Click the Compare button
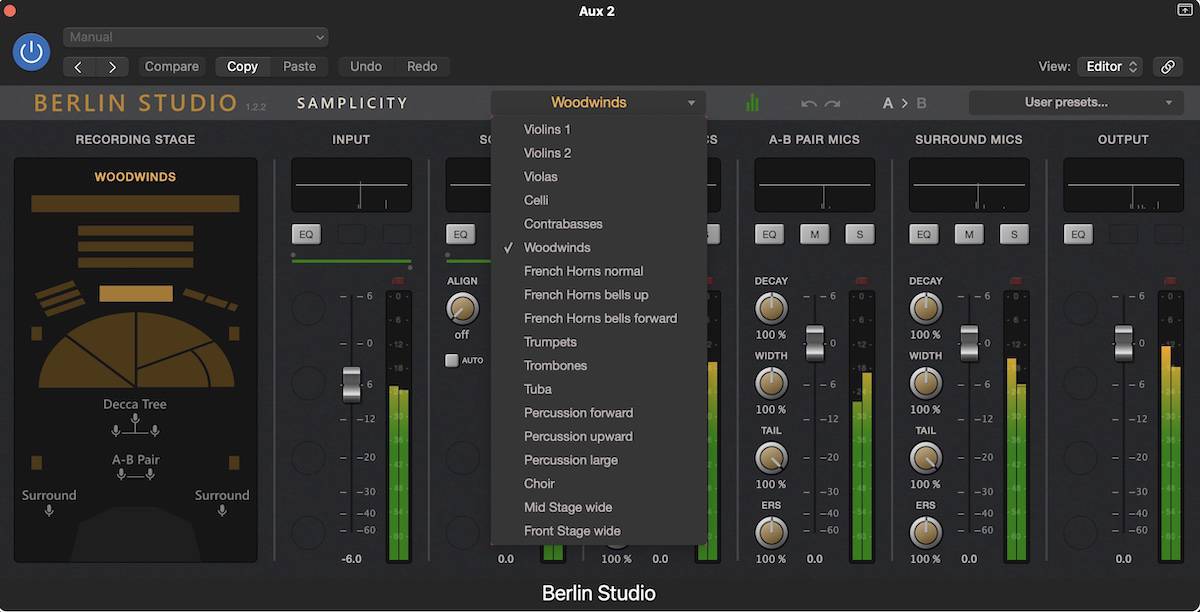Image resolution: width=1200 pixels, height=612 pixels. (171, 67)
